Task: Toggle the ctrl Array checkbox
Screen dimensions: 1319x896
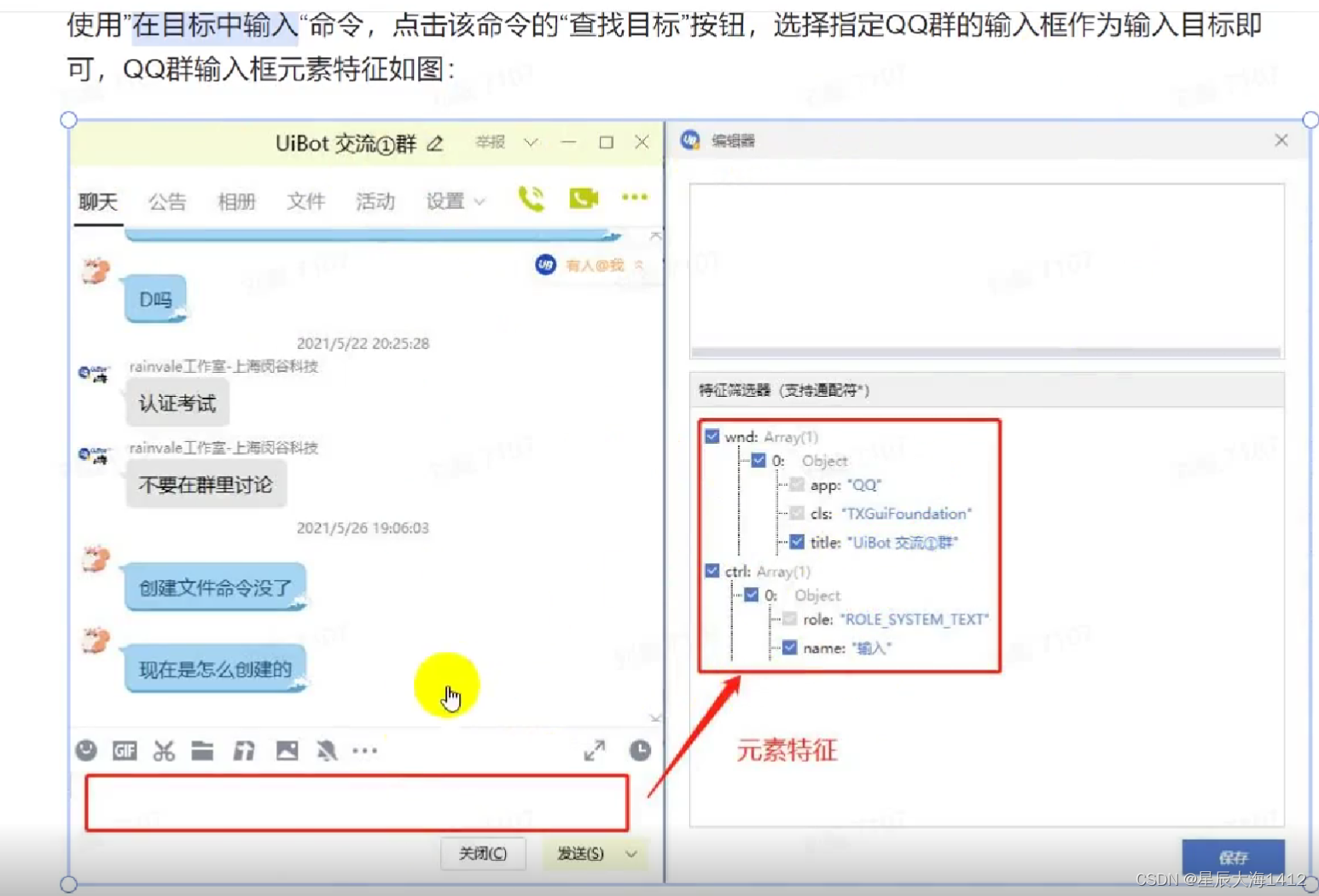Action: [x=712, y=571]
